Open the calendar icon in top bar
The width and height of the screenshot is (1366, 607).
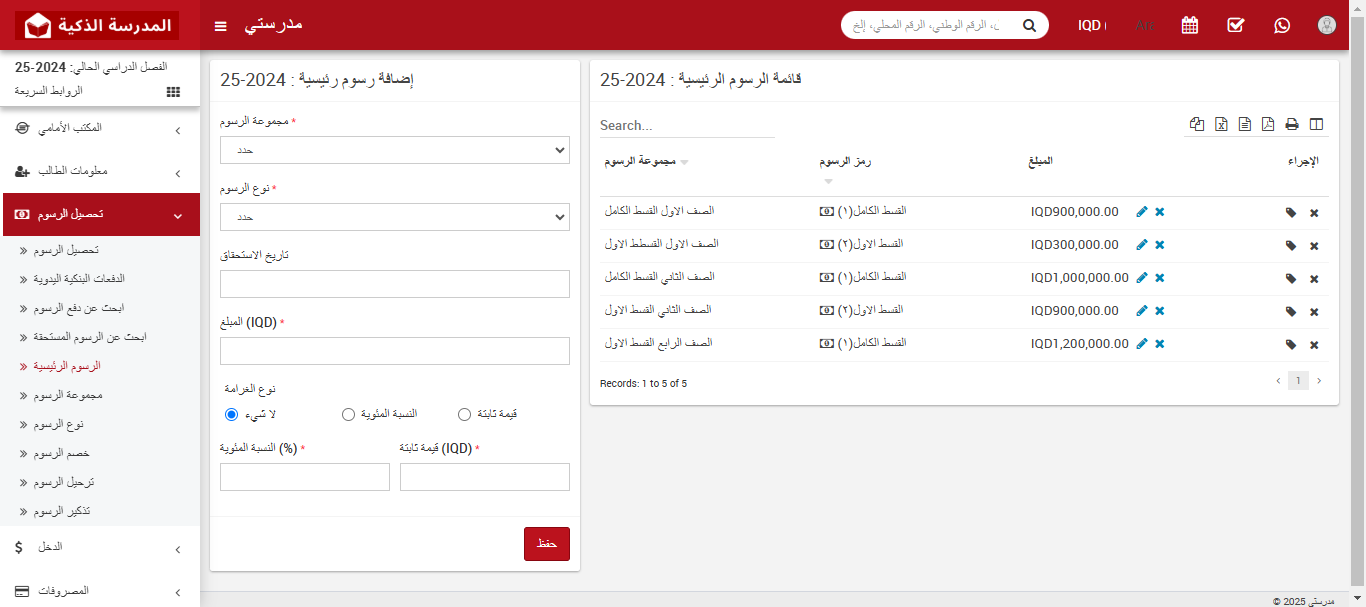[x=1189, y=25]
